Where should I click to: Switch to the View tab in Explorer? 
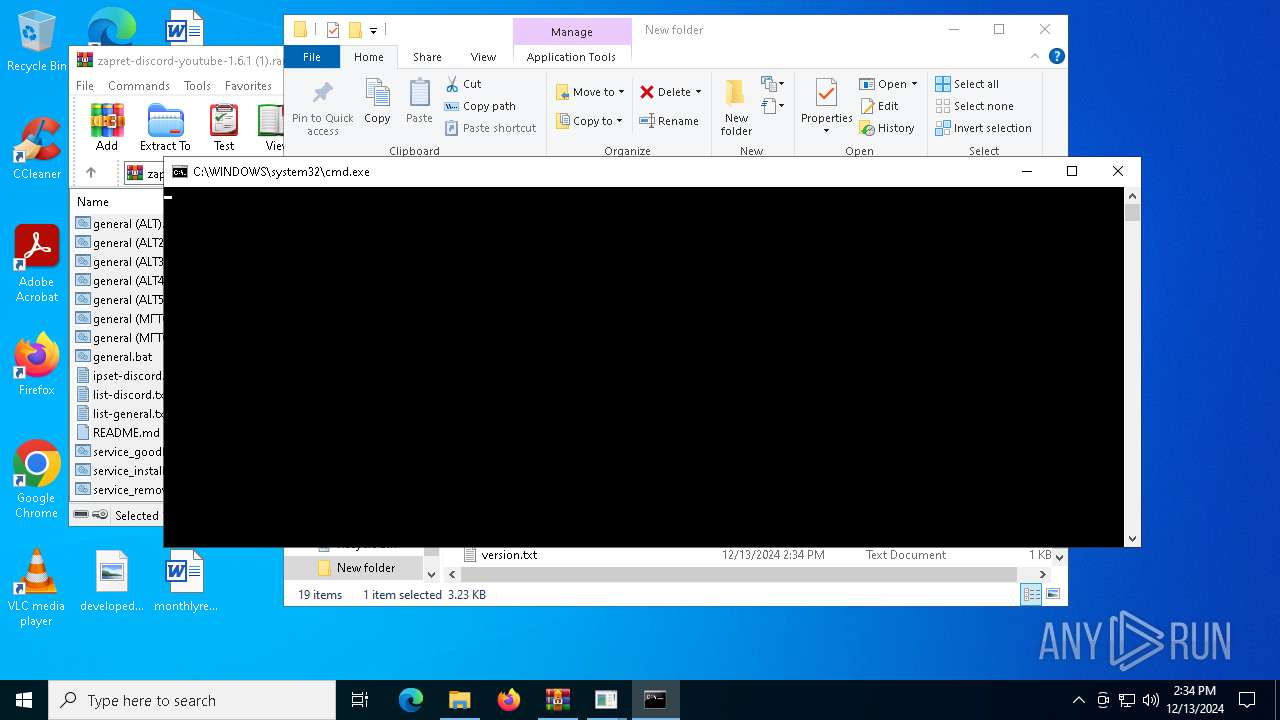pos(483,57)
